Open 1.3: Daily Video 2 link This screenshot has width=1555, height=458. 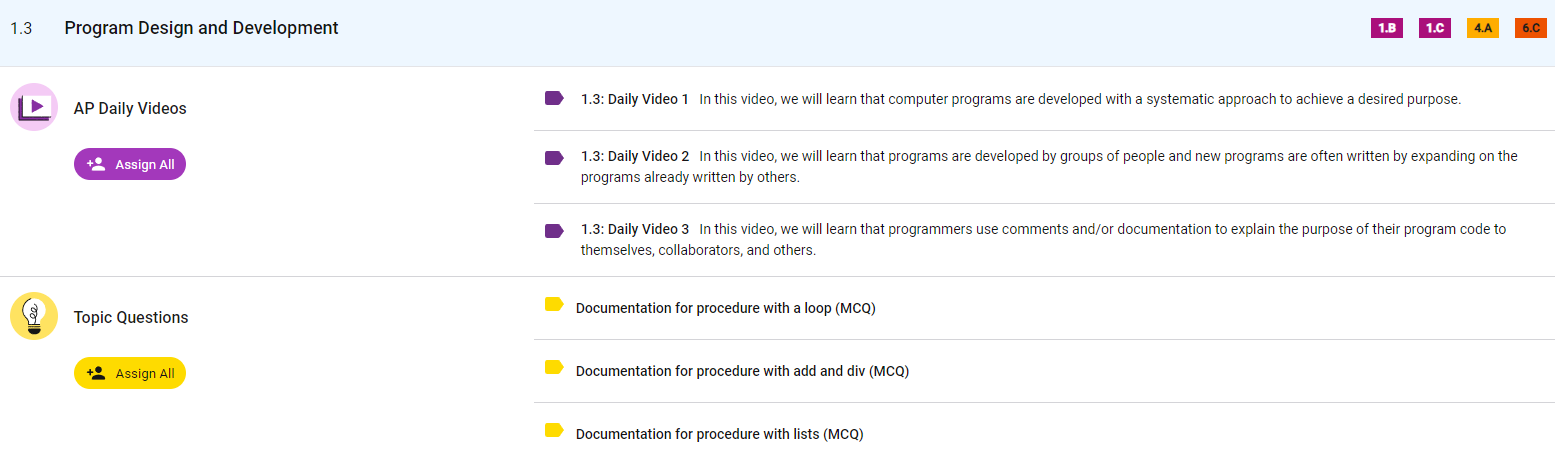(x=635, y=156)
